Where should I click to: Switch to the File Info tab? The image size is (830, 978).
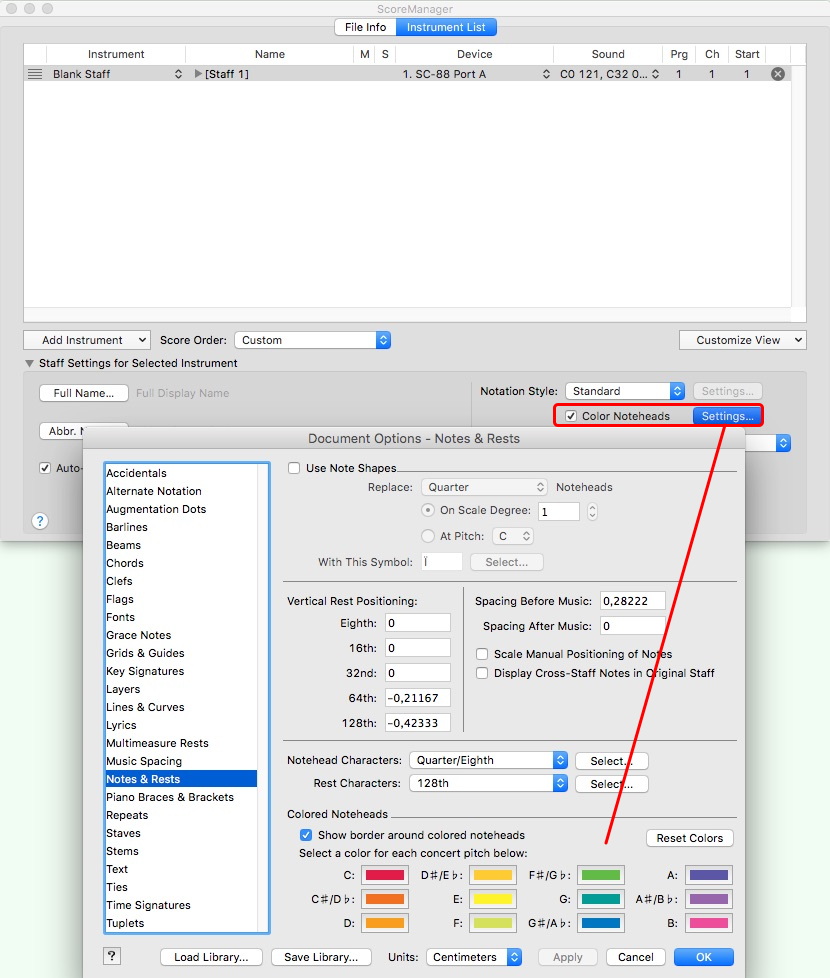(x=365, y=27)
